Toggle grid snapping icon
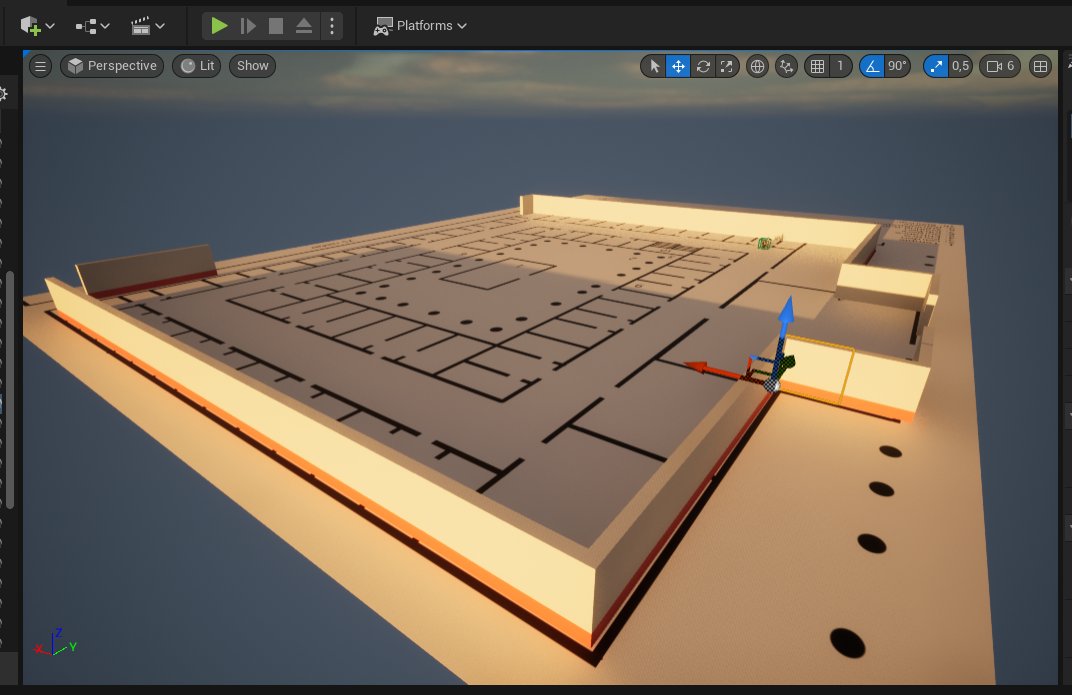 (817, 66)
